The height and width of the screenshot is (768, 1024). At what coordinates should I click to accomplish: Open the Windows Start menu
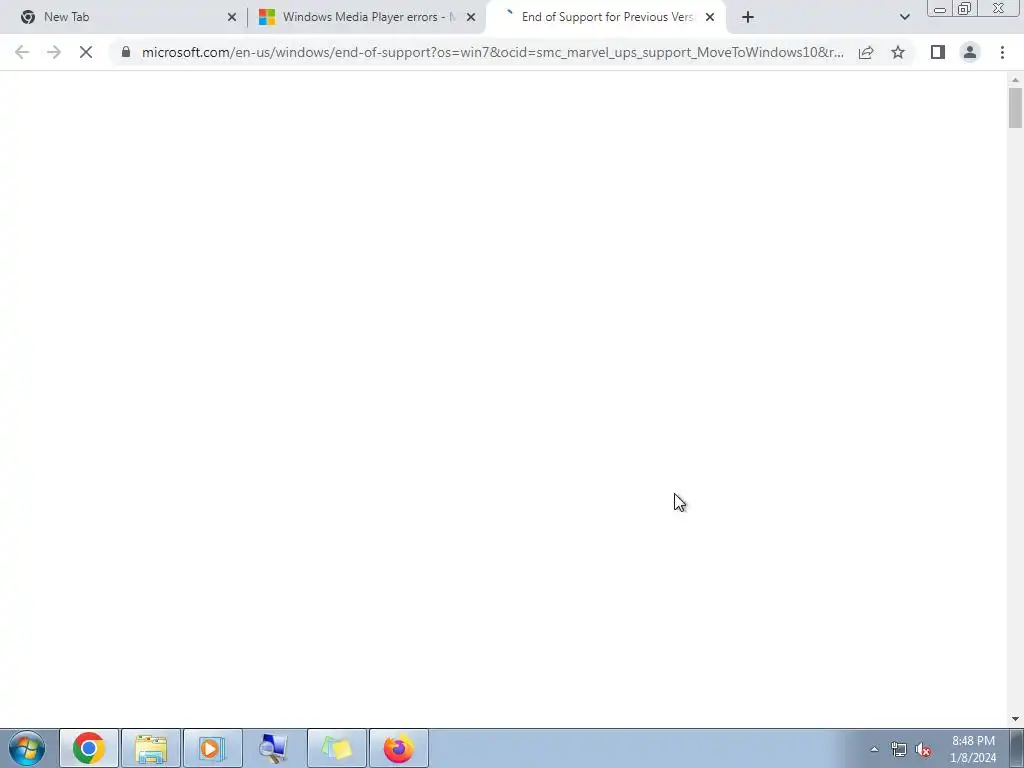pos(27,748)
